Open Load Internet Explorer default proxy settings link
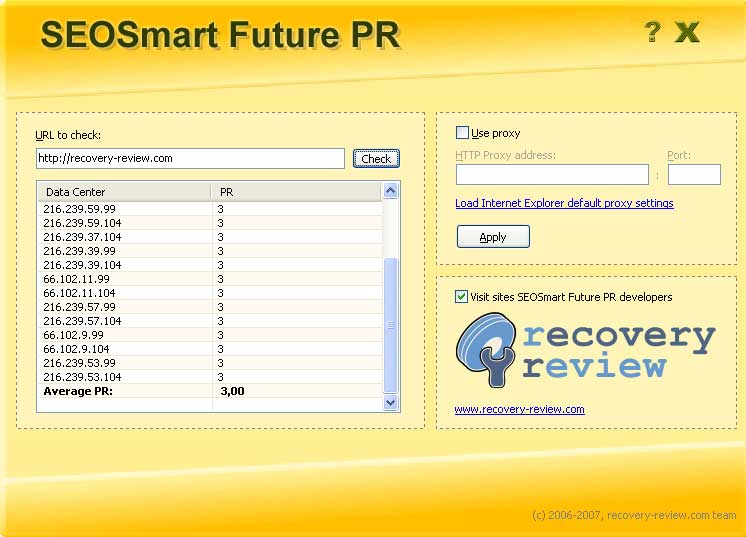The height and width of the screenshot is (537, 746). click(x=564, y=203)
